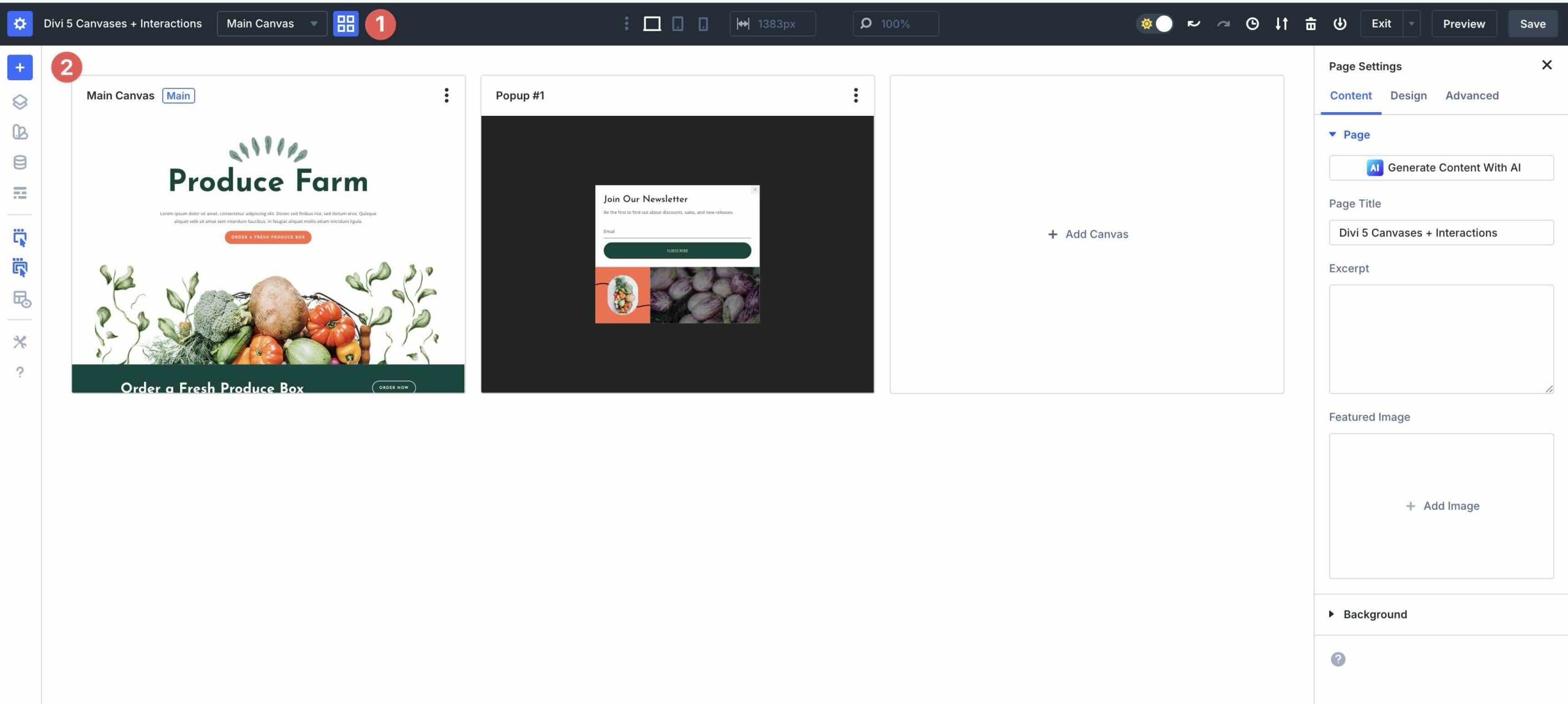Select the wrench tools icon in sidebar

20,341
